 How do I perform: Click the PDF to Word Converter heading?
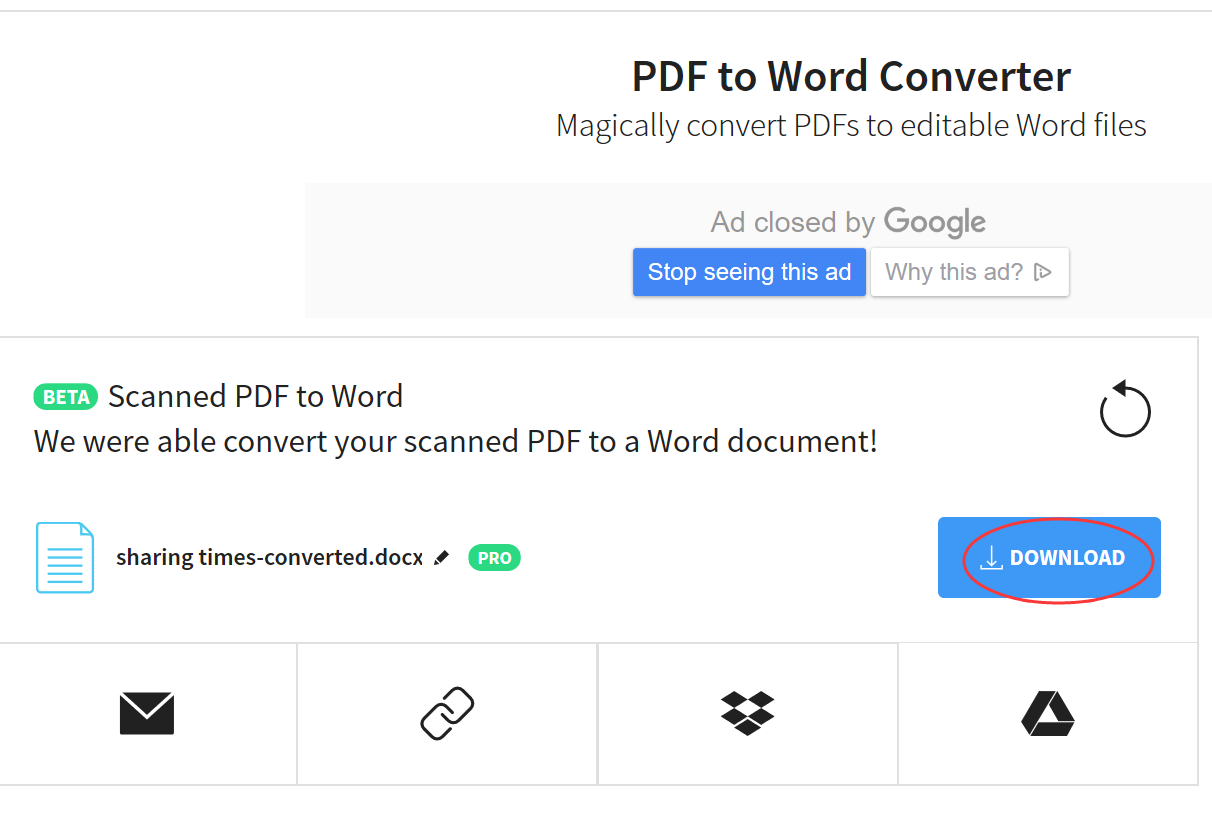(x=851, y=76)
